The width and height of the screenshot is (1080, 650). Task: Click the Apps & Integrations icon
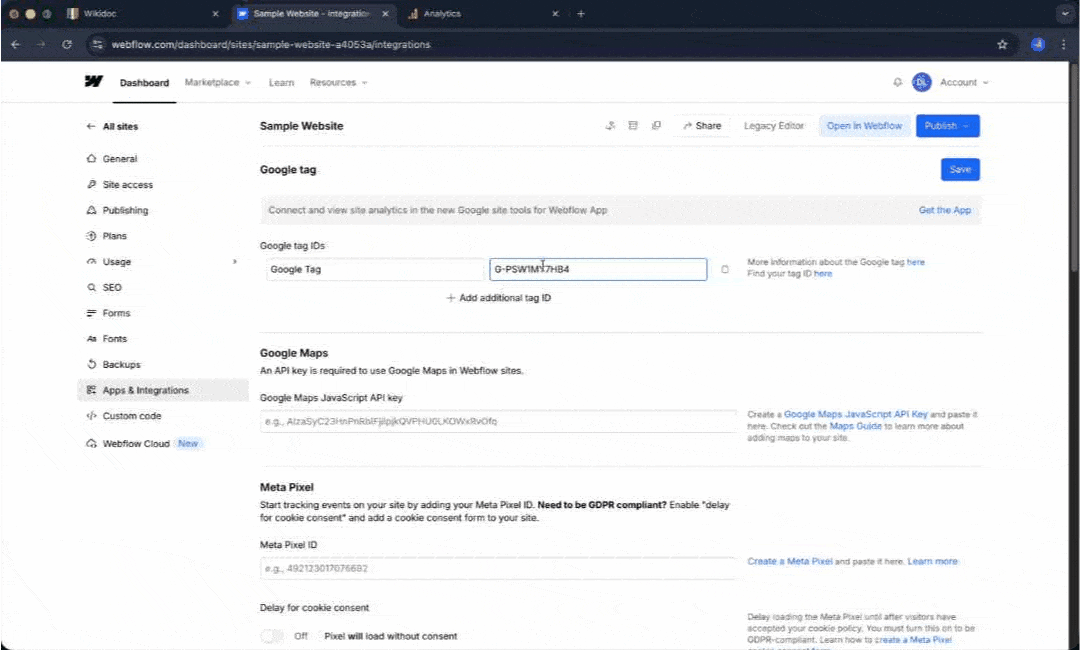coord(92,390)
